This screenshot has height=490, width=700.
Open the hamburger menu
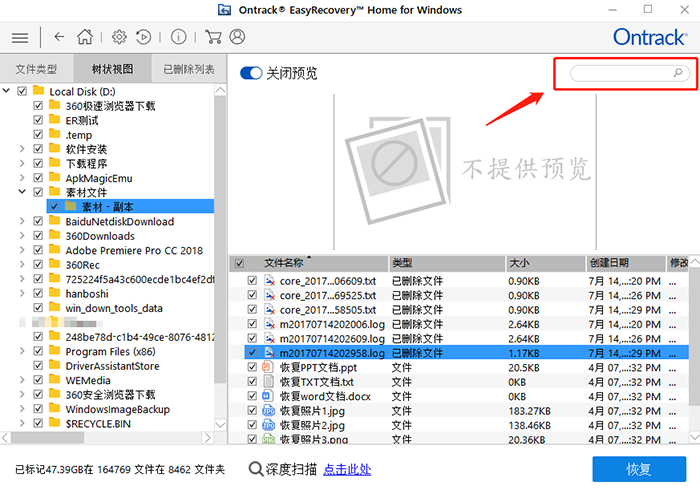coord(20,37)
